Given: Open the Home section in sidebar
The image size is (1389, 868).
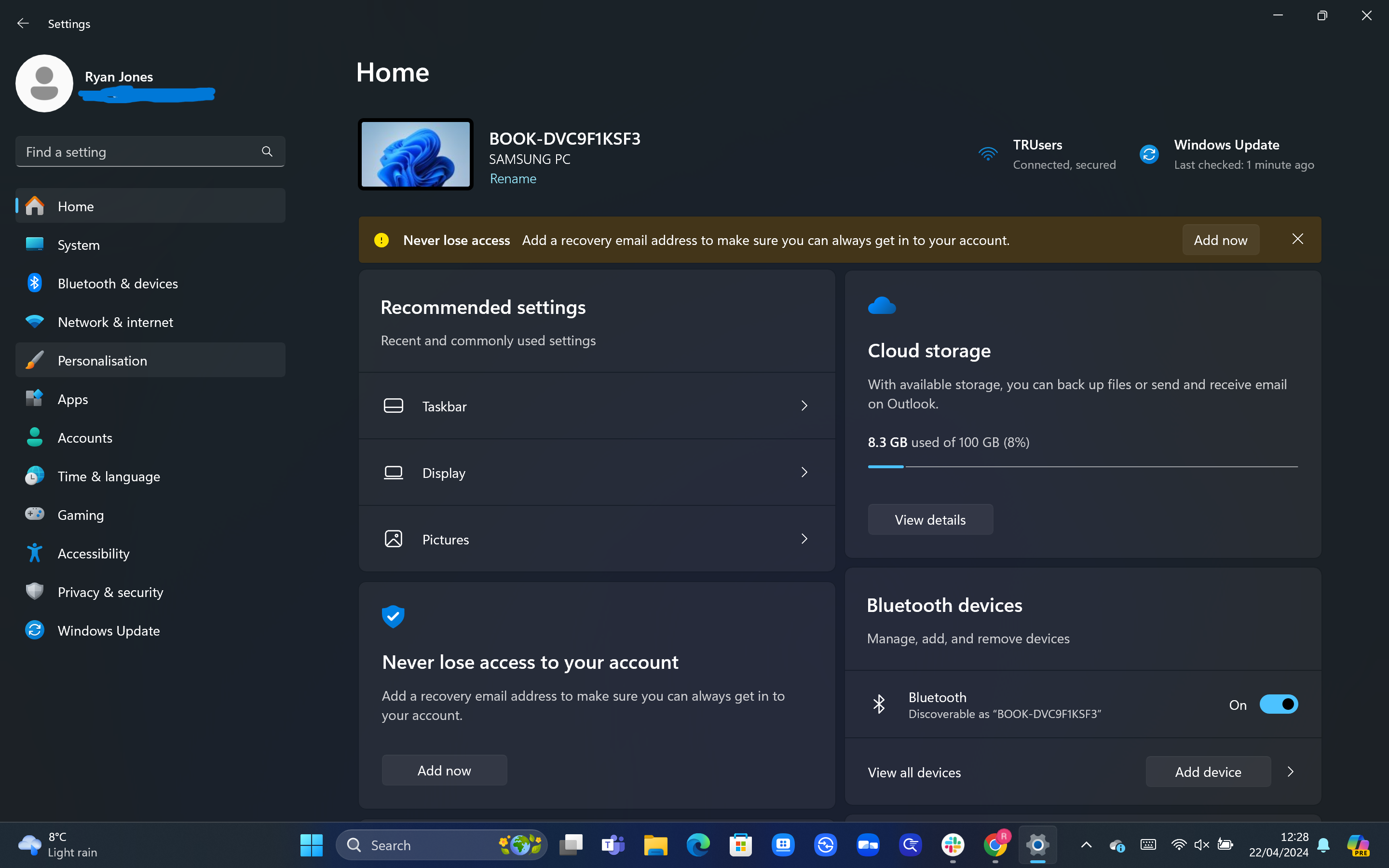Looking at the screenshot, I should (150, 206).
